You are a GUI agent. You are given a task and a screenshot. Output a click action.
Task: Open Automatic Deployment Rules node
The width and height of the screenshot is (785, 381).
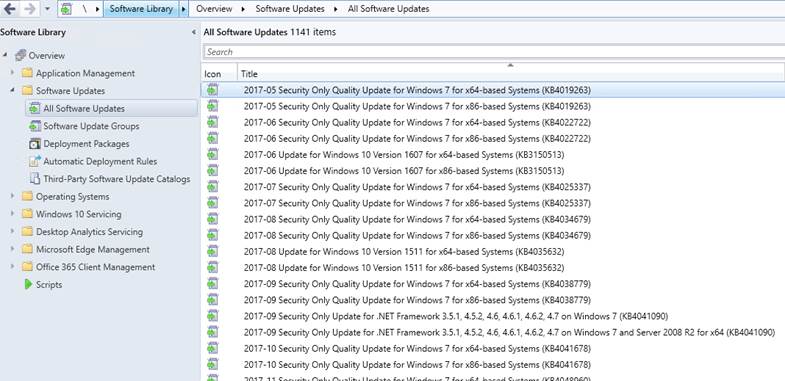(x=100, y=161)
